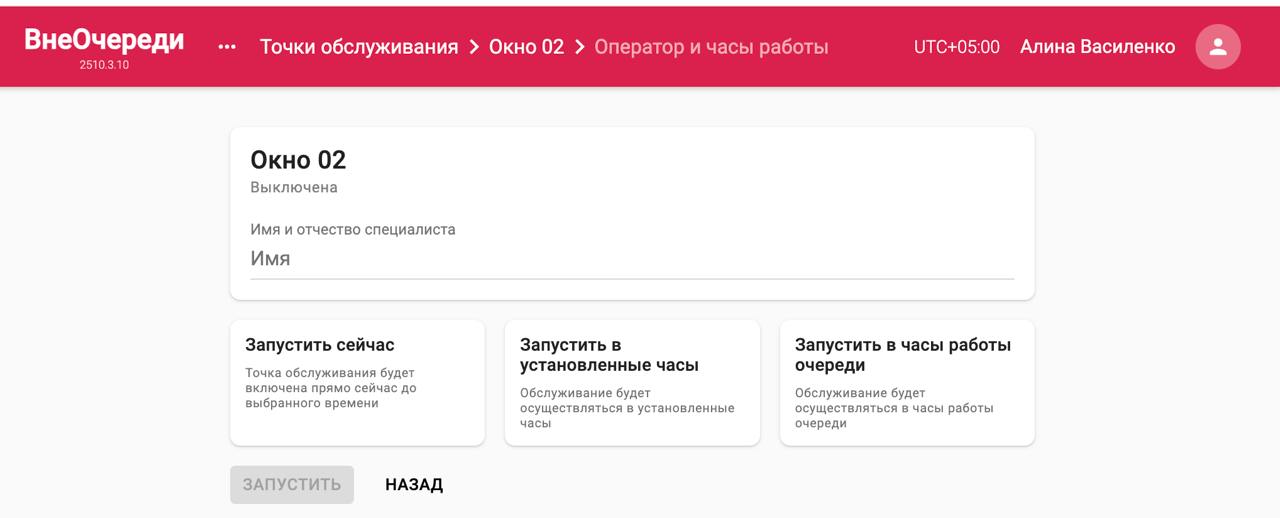
Task: Click the ЗАПУСТИТЬ button
Action: pos(292,484)
